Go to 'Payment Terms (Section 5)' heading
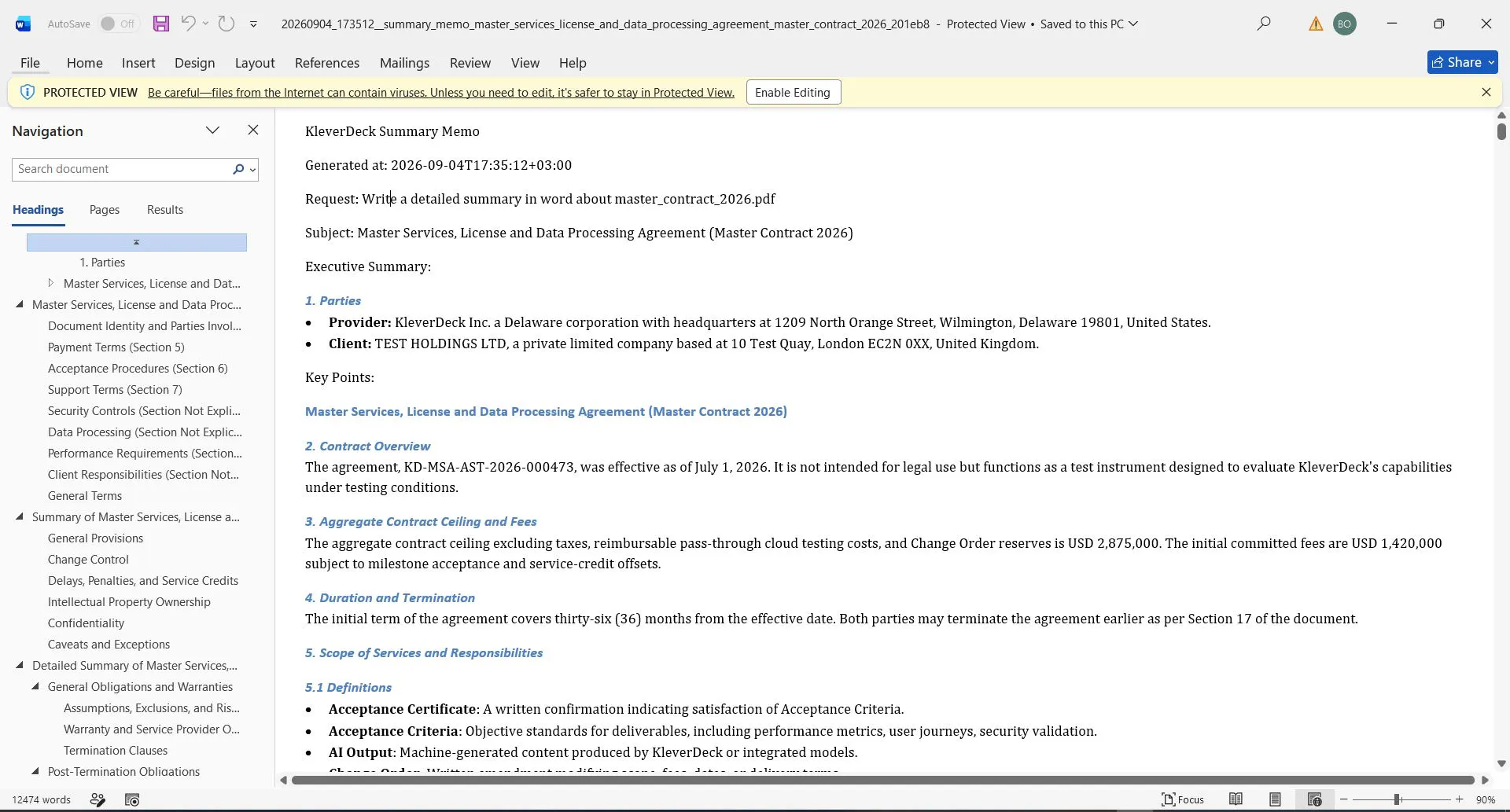 116,347
